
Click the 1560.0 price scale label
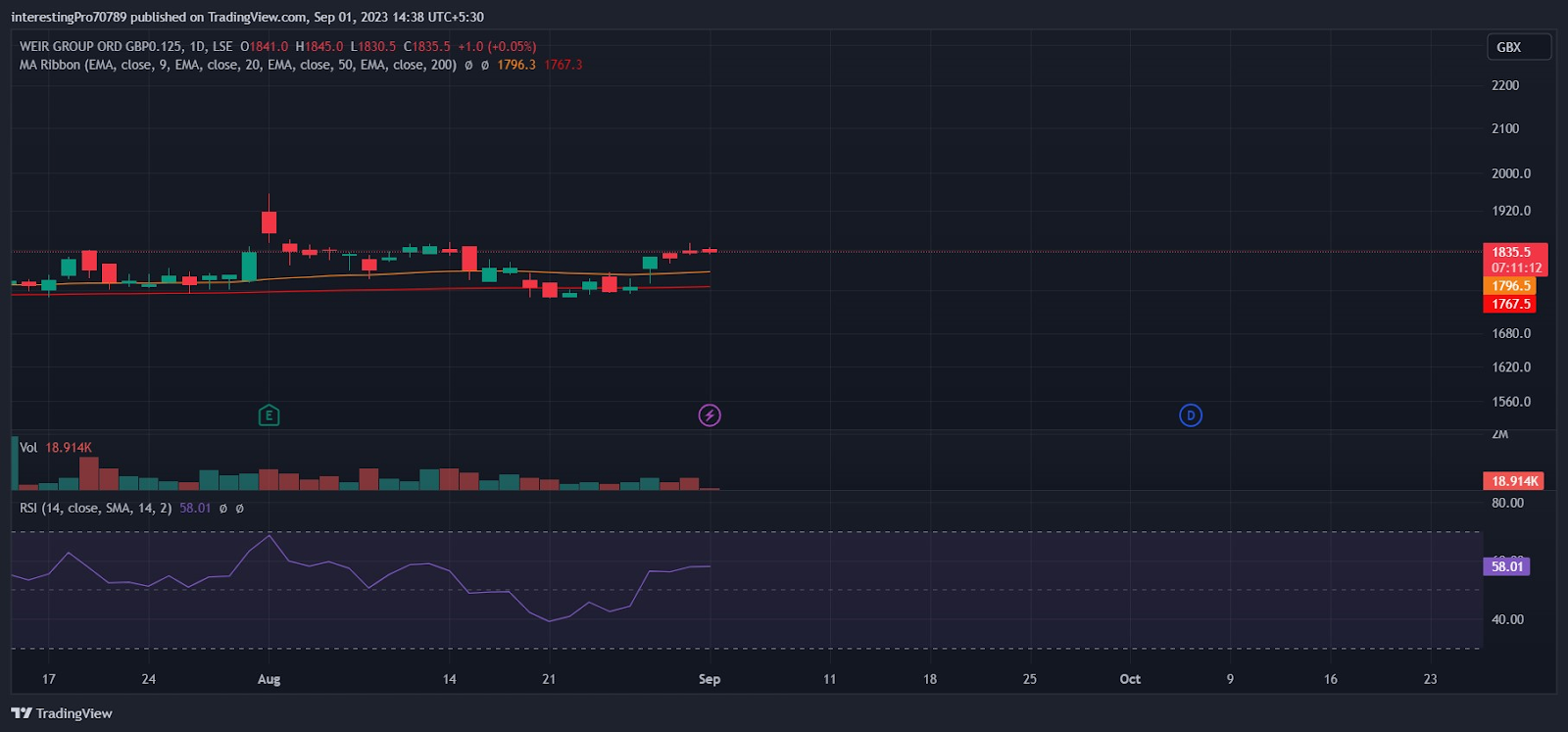[1511, 402]
